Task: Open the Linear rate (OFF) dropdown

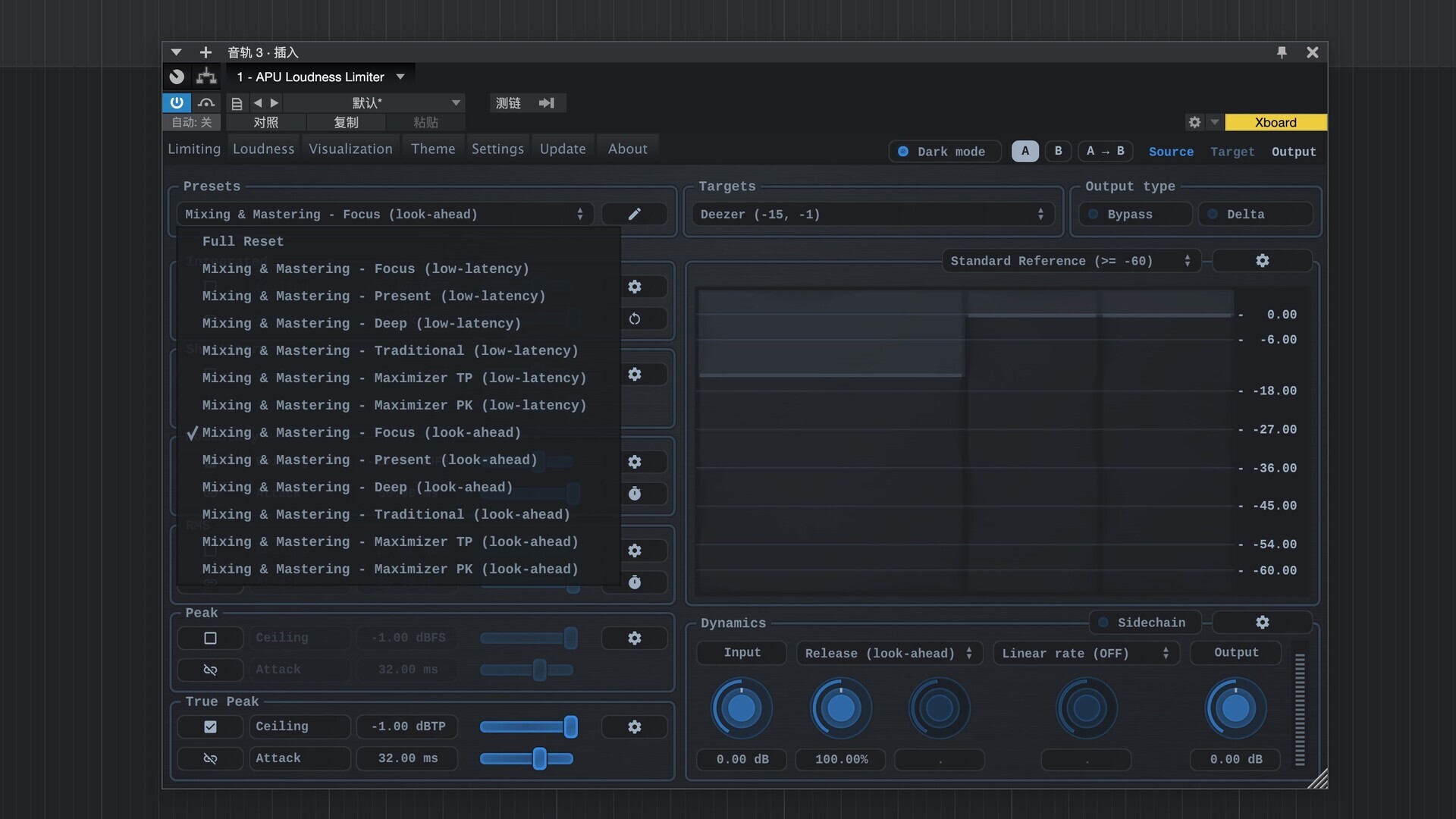Action: pyautogui.click(x=1086, y=653)
